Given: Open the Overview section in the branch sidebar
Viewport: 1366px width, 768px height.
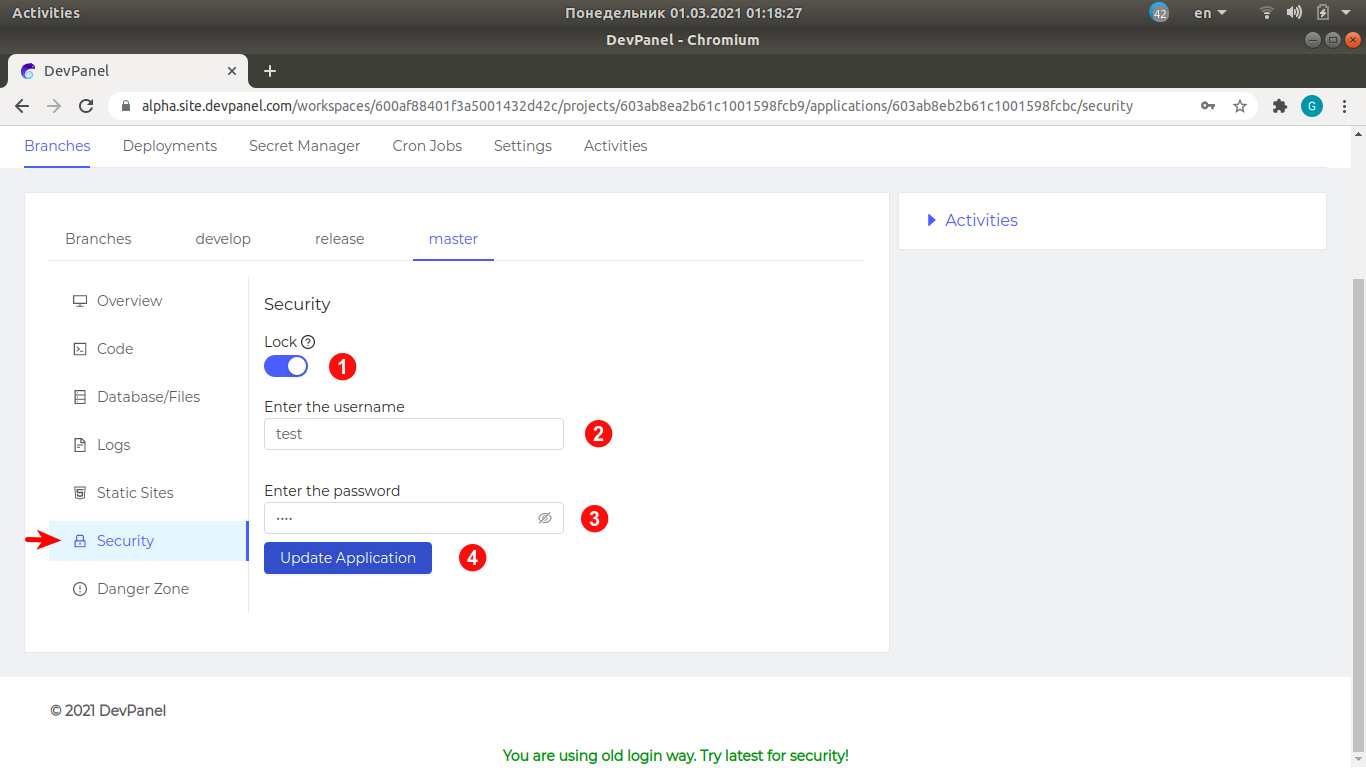Looking at the screenshot, I should coord(128,300).
